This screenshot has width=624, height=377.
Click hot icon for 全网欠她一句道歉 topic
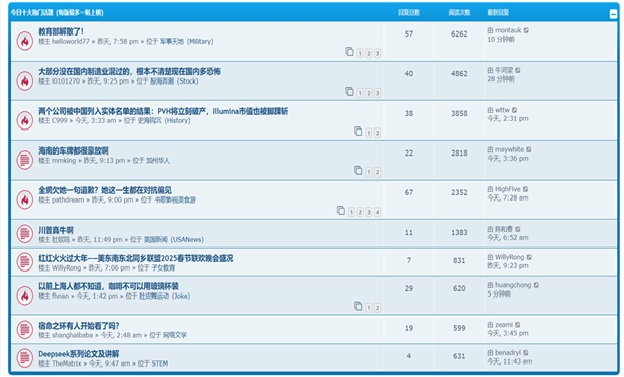coord(25,199)
